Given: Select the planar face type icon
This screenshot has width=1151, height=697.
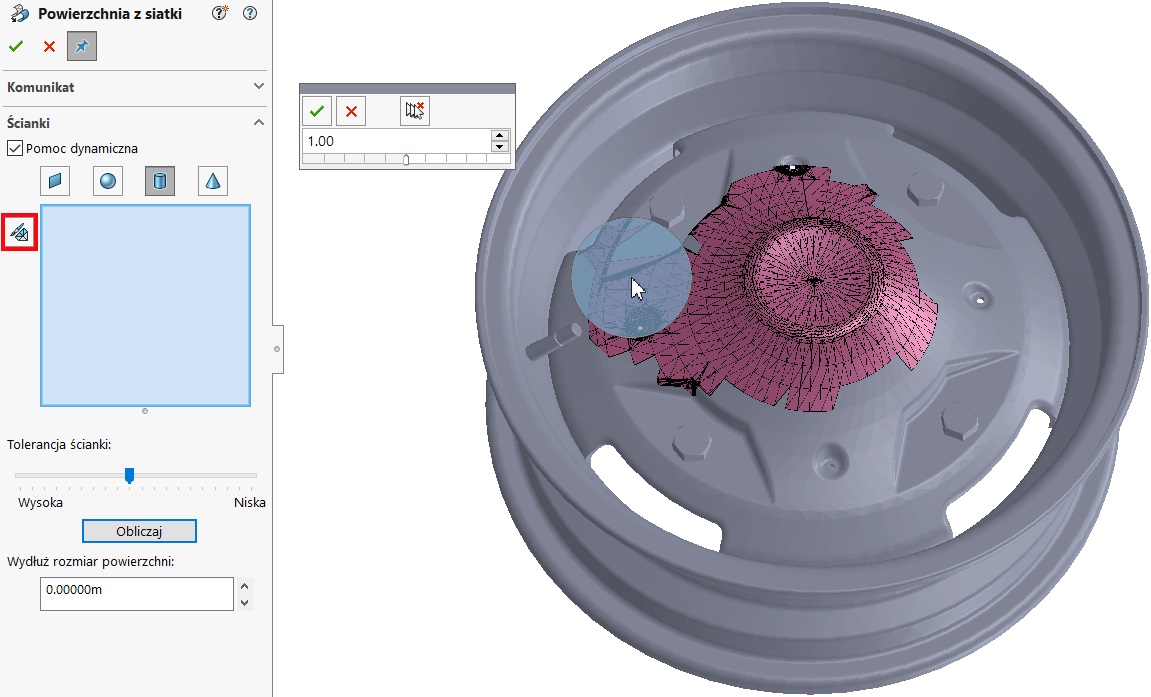Looking at the screenshot, I should pos(55,181).
